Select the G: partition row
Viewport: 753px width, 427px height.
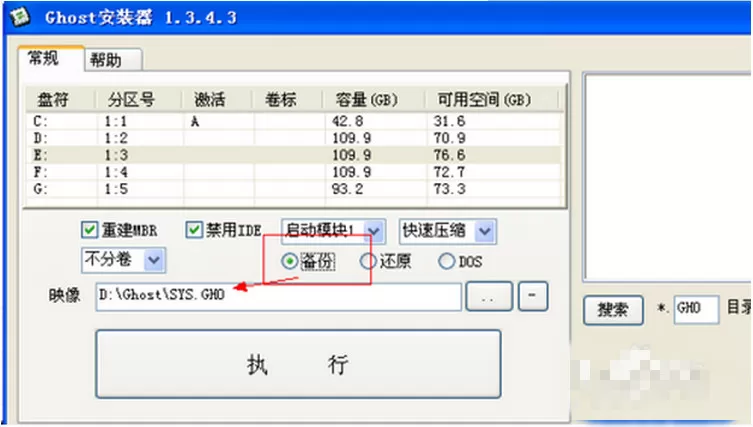(293, 189)
